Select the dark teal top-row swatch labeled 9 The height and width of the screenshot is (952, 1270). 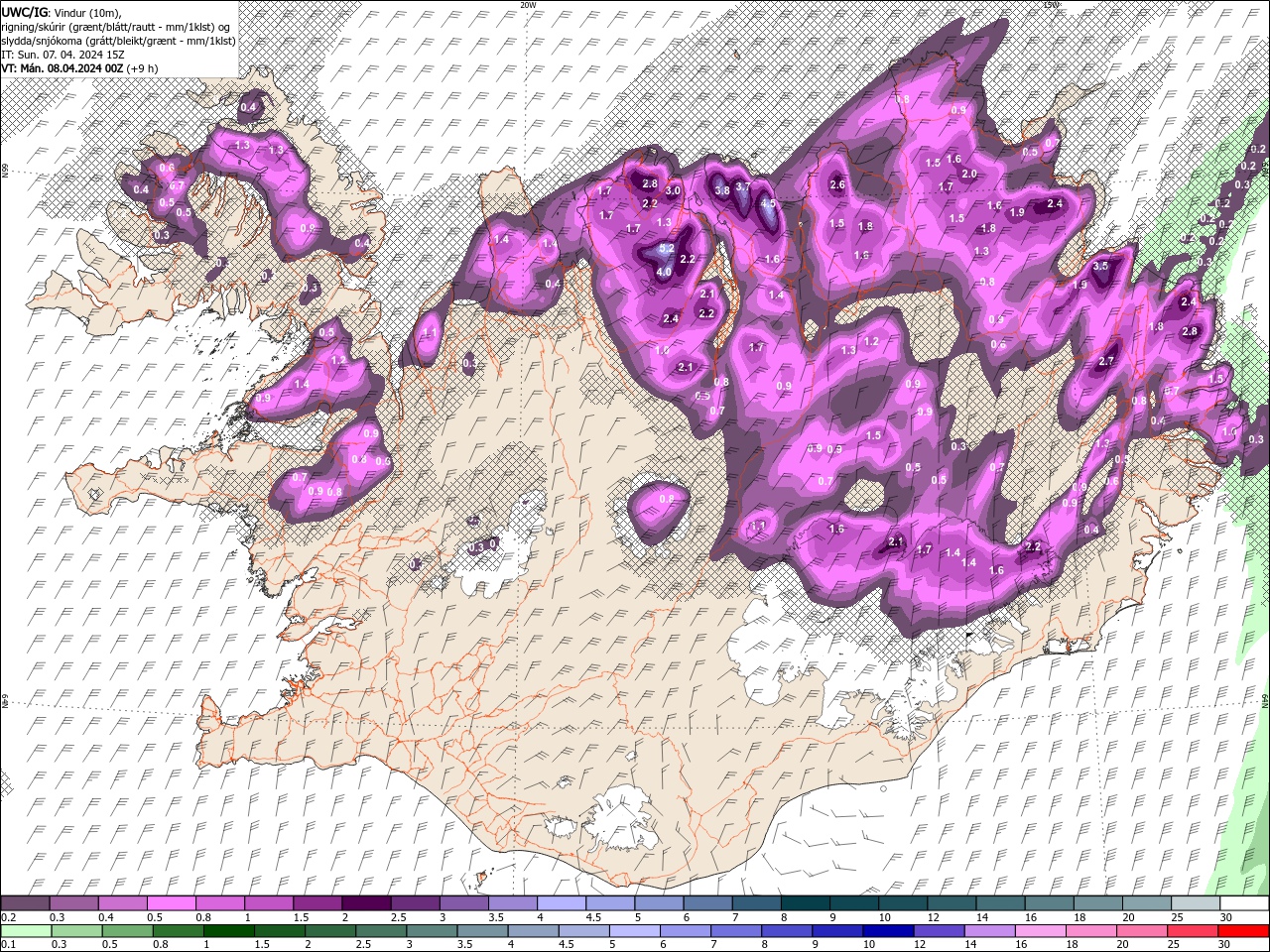coord(805,902)
